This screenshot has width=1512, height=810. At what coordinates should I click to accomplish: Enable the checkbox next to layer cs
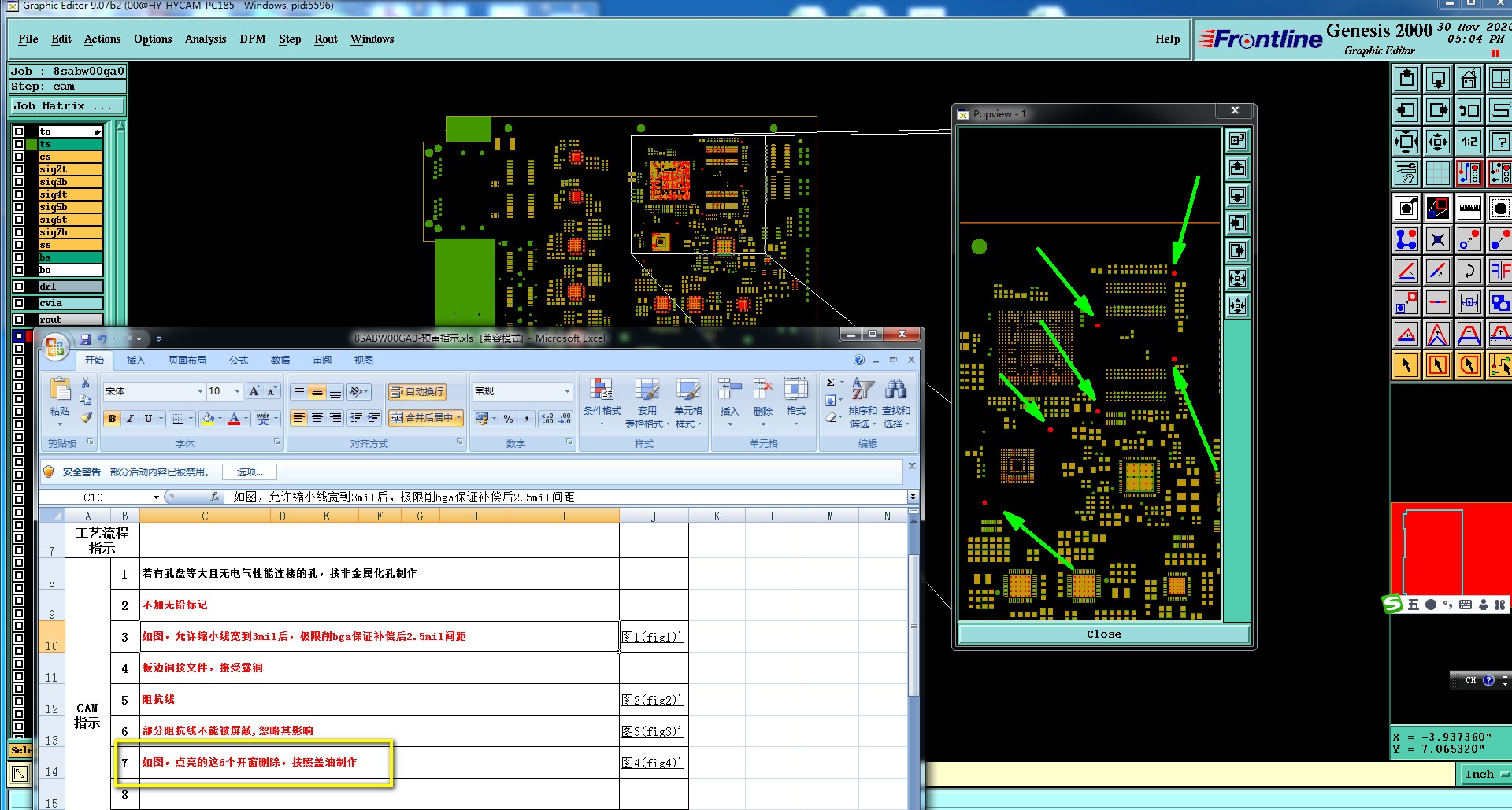pos(19,157)
